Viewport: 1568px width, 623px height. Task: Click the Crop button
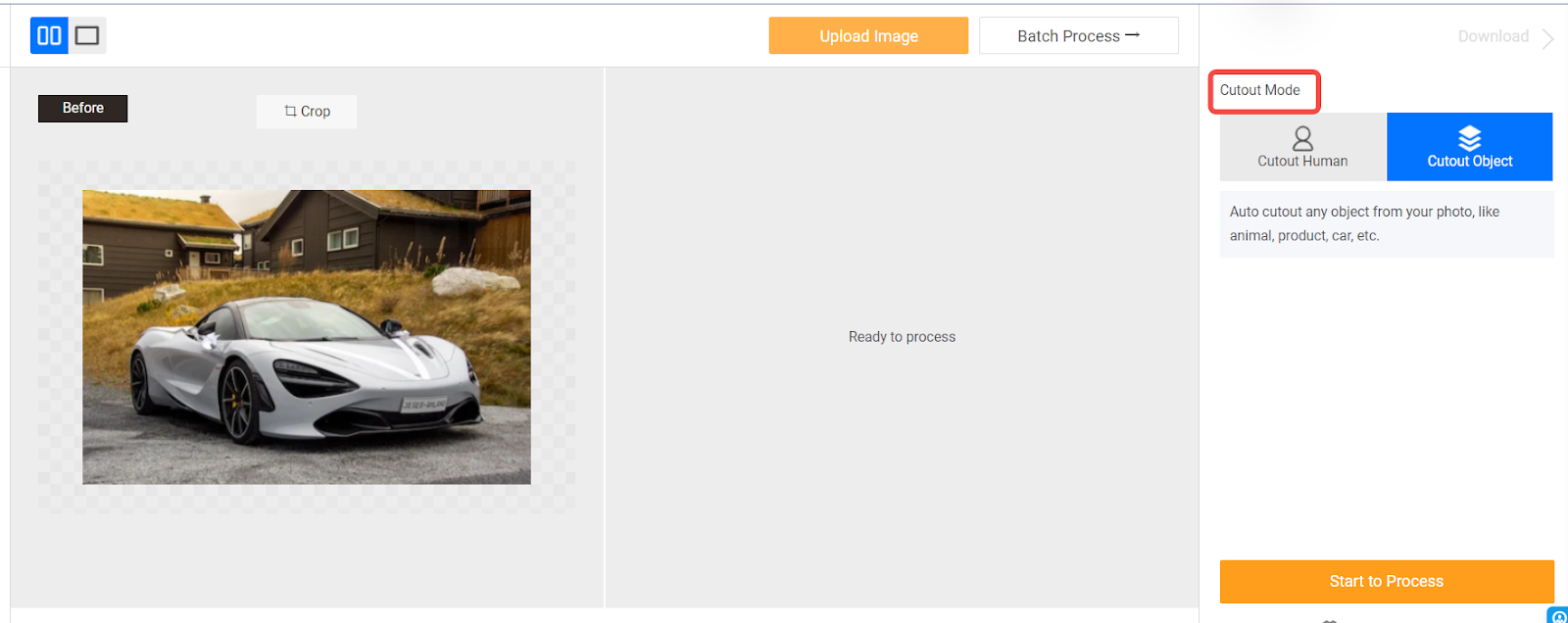pos(307,112)
